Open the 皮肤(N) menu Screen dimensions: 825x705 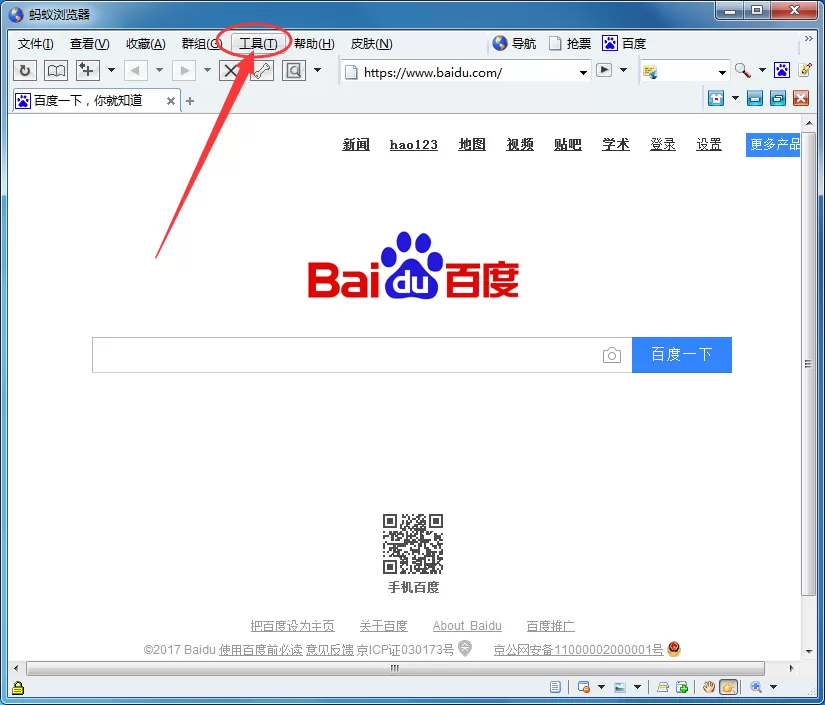[x=371, y=44]
